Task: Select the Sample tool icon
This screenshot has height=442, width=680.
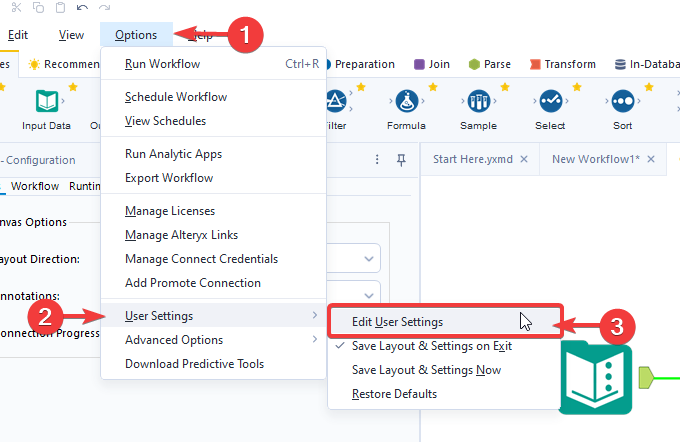Action: pyautogui.click(x=479, y=101)
